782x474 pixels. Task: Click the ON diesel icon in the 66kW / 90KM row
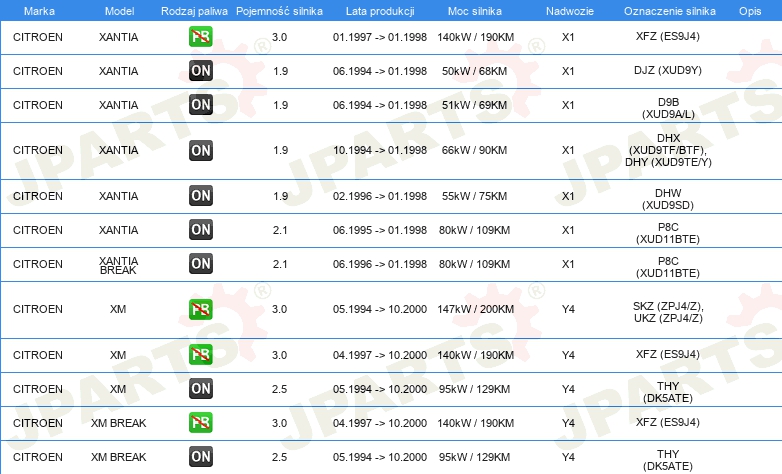click(200, 150)
